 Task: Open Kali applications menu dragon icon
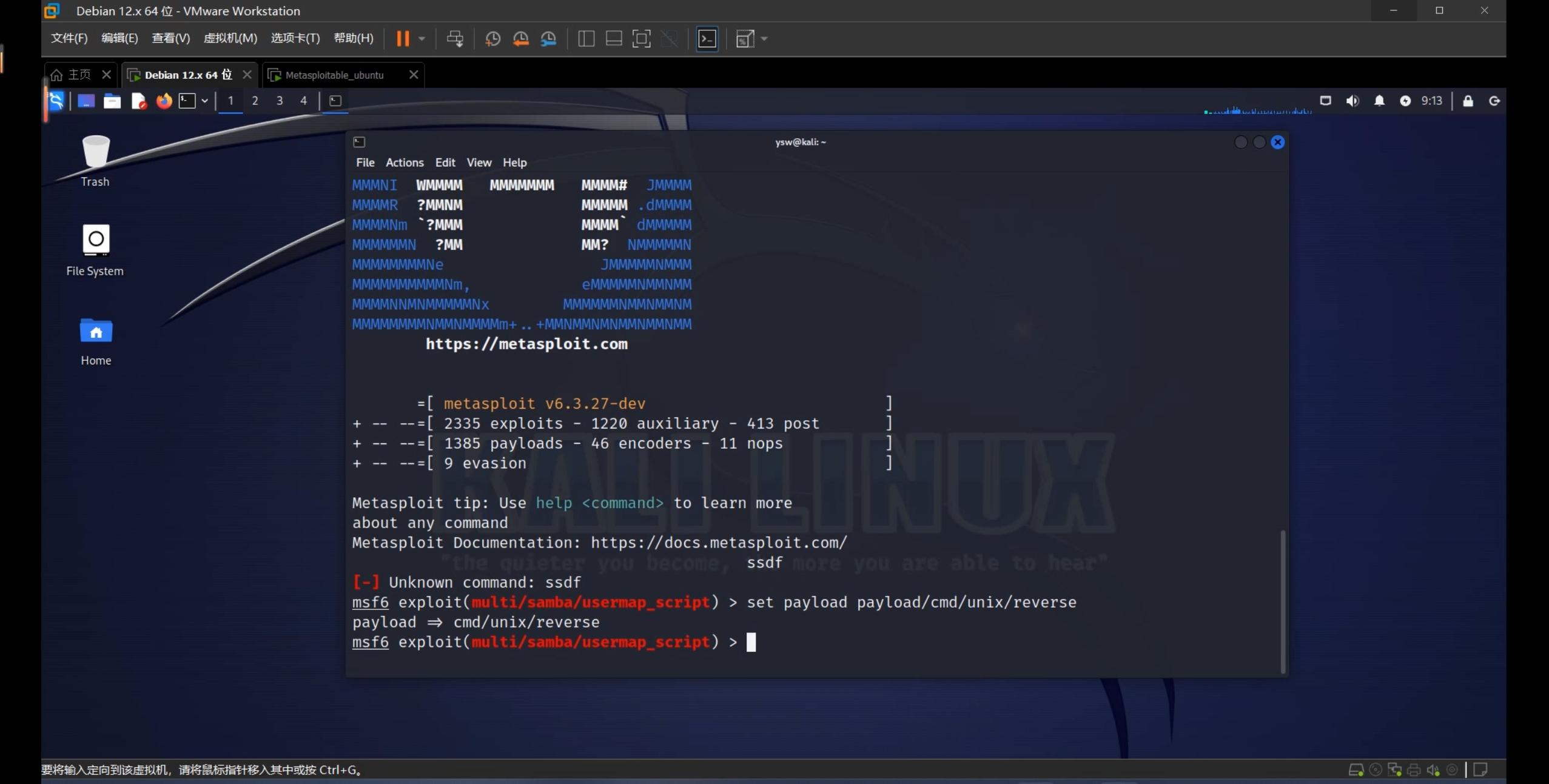point(56,101)
